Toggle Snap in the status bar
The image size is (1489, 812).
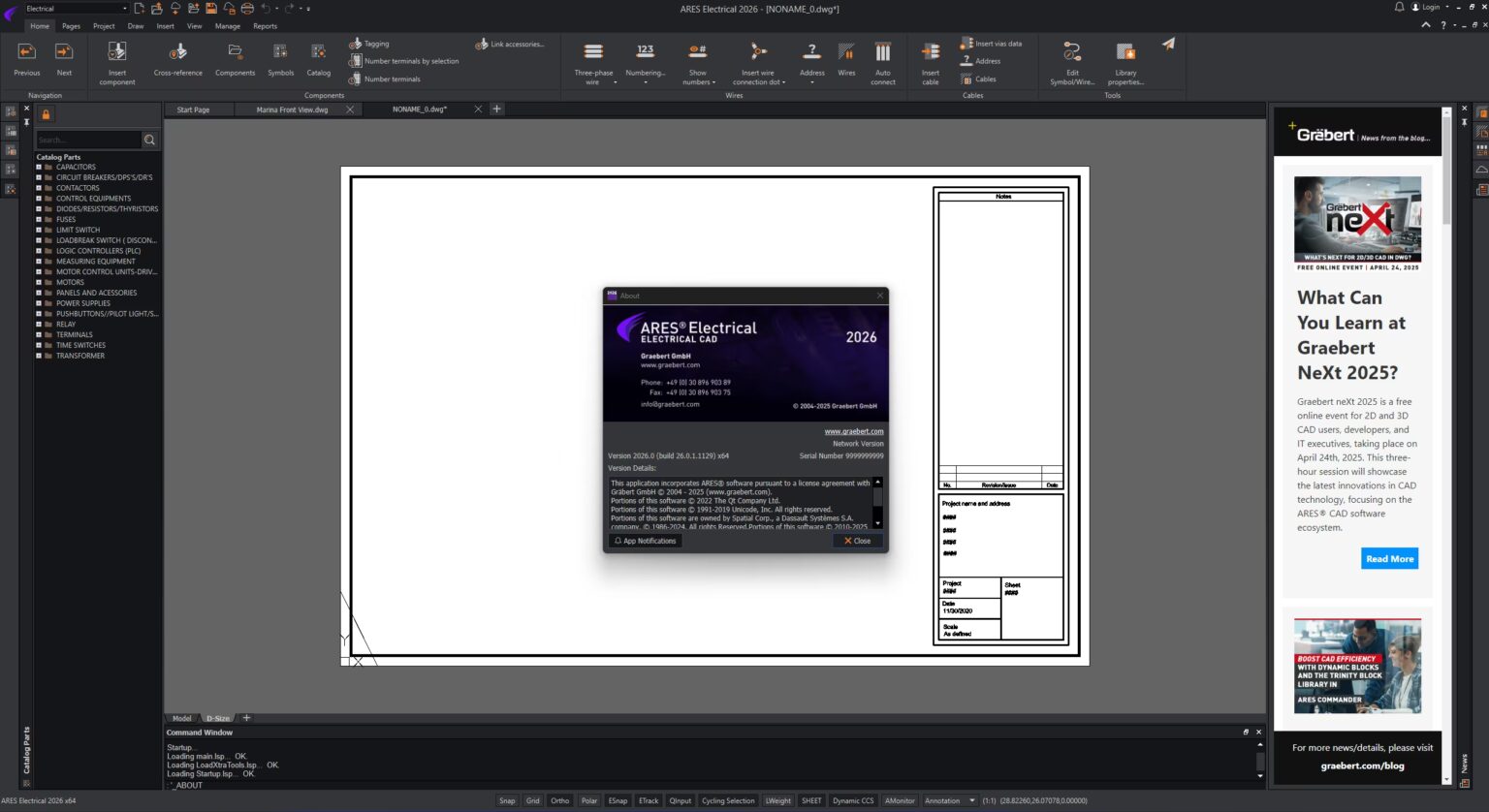point(507,800)
